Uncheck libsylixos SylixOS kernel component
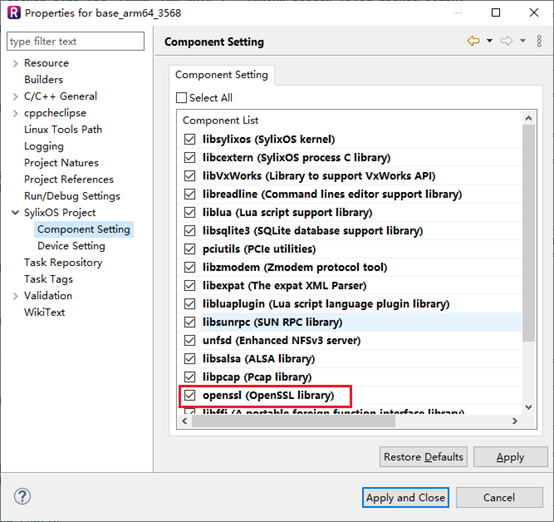 pyautogui.click(x=190, y=139)
